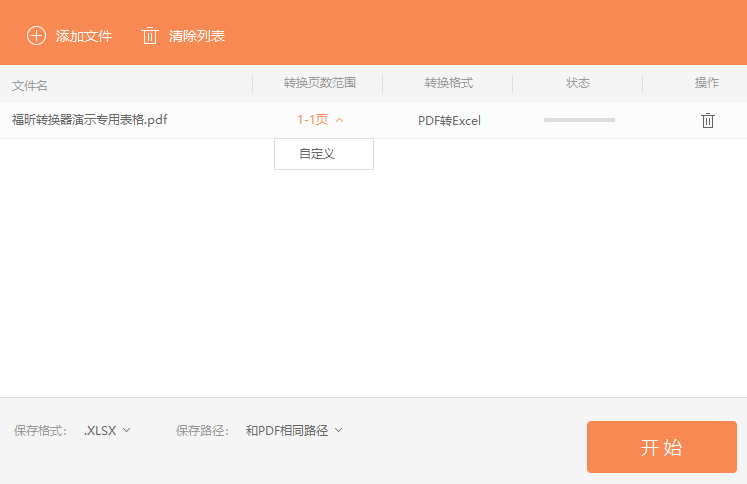
Task: Delete the PDF row using its trash icon
Action: pyautogui.click(x=707, y=120)
